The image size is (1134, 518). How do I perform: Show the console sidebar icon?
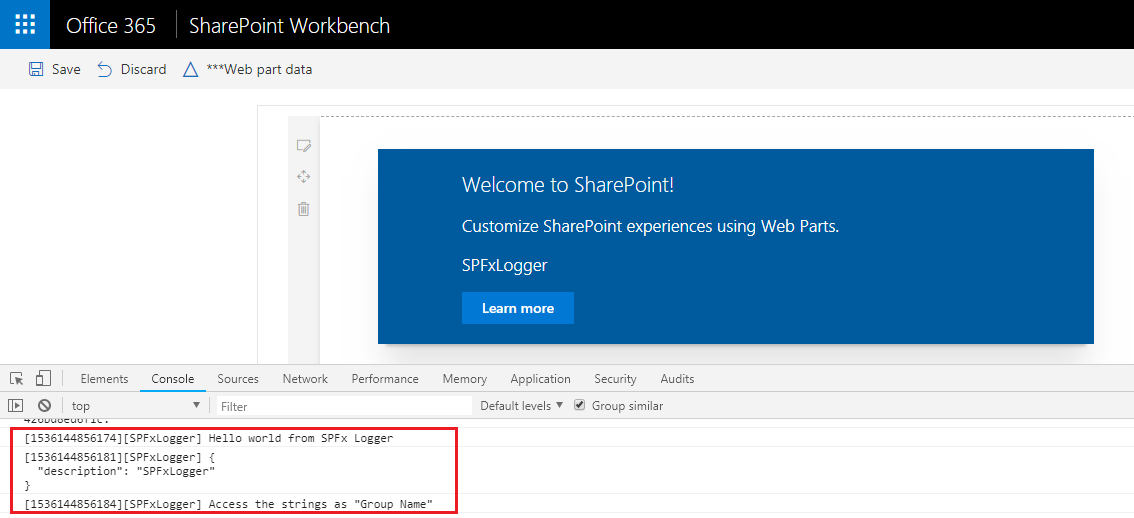click(x=16, y=406)
